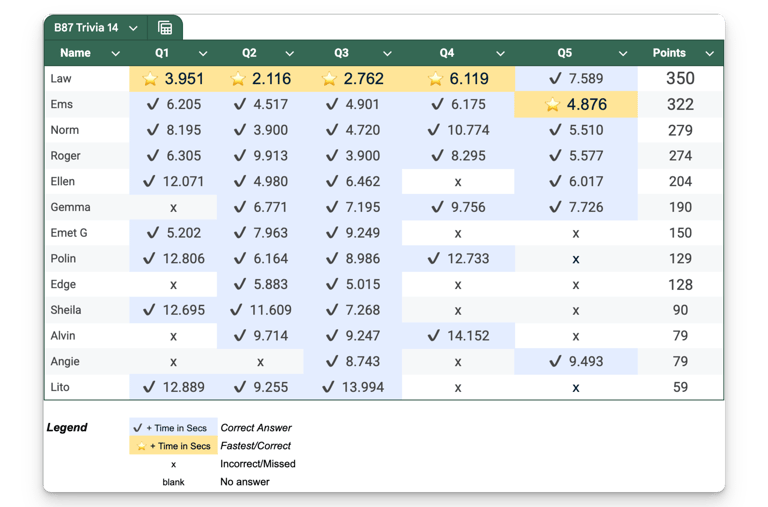Click the Q1 column header label
768x507 pixels.
coord(162,54)
